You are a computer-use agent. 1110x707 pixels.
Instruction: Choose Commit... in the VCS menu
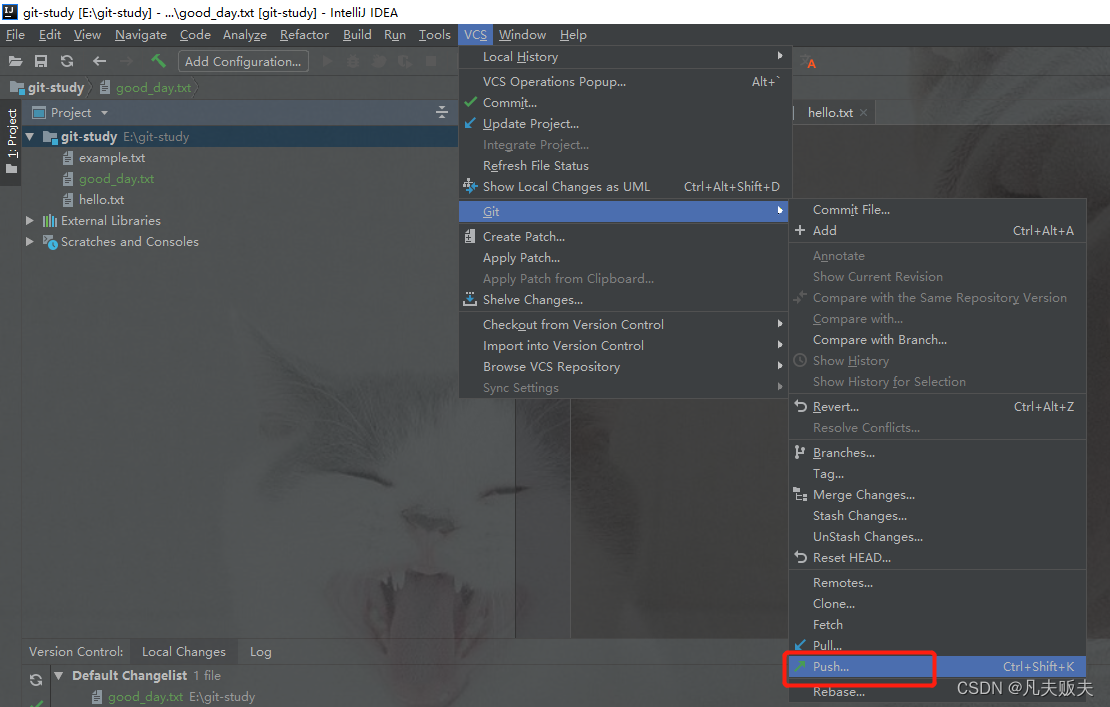point(624,103)
